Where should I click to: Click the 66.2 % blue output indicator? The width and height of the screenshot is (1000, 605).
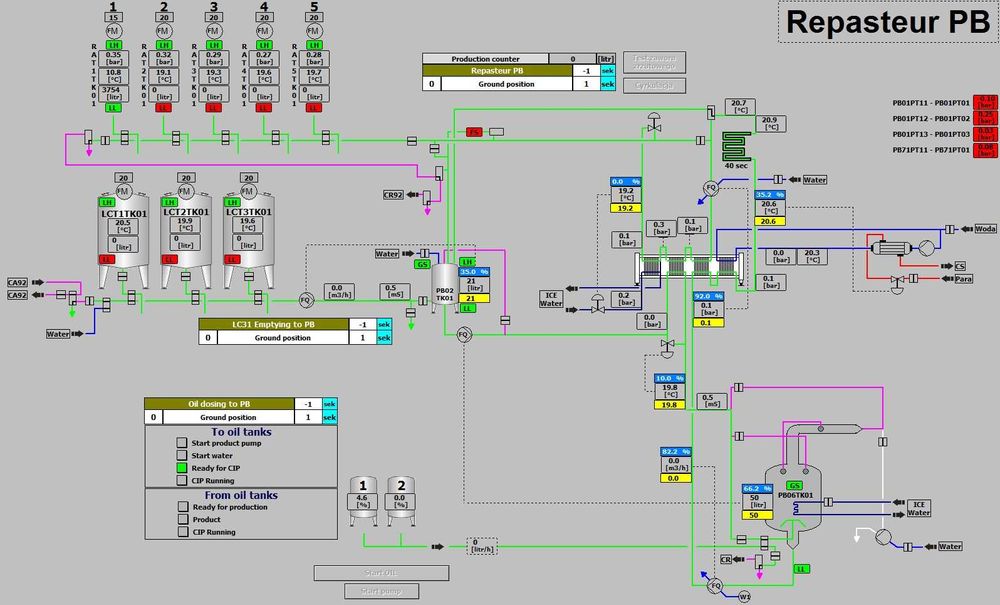757,488
